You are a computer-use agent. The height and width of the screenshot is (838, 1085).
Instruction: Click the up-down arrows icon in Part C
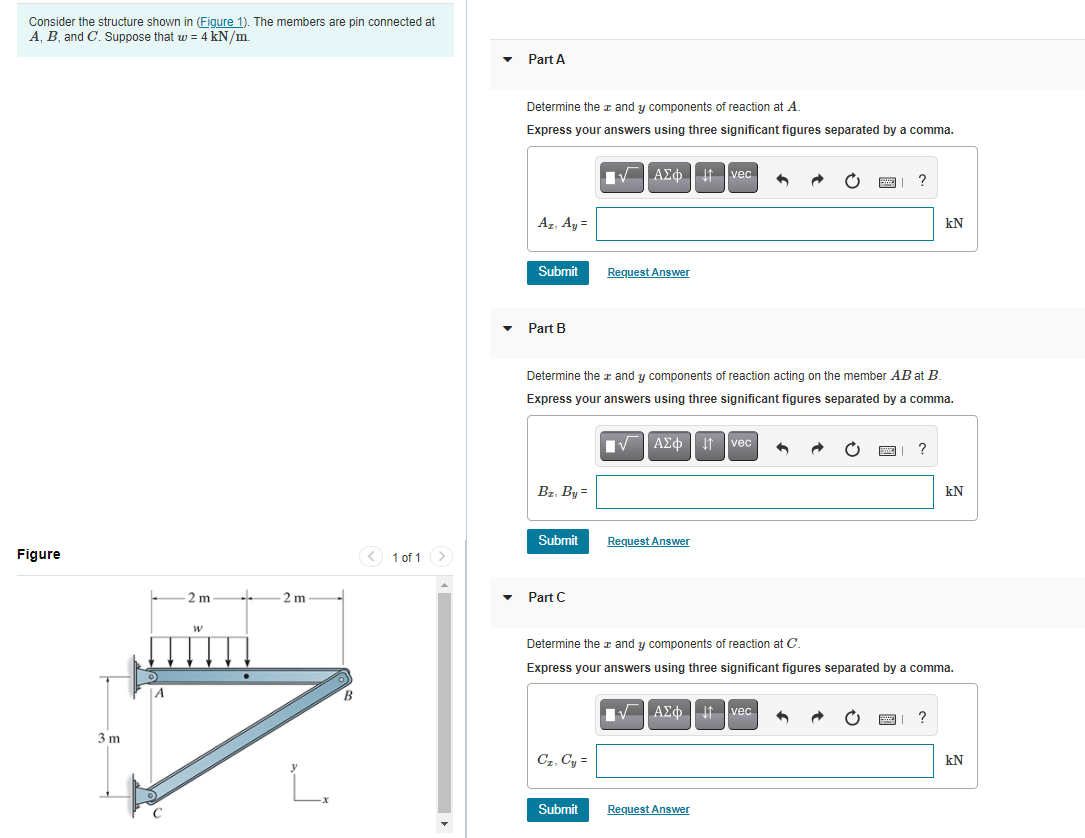709,715
